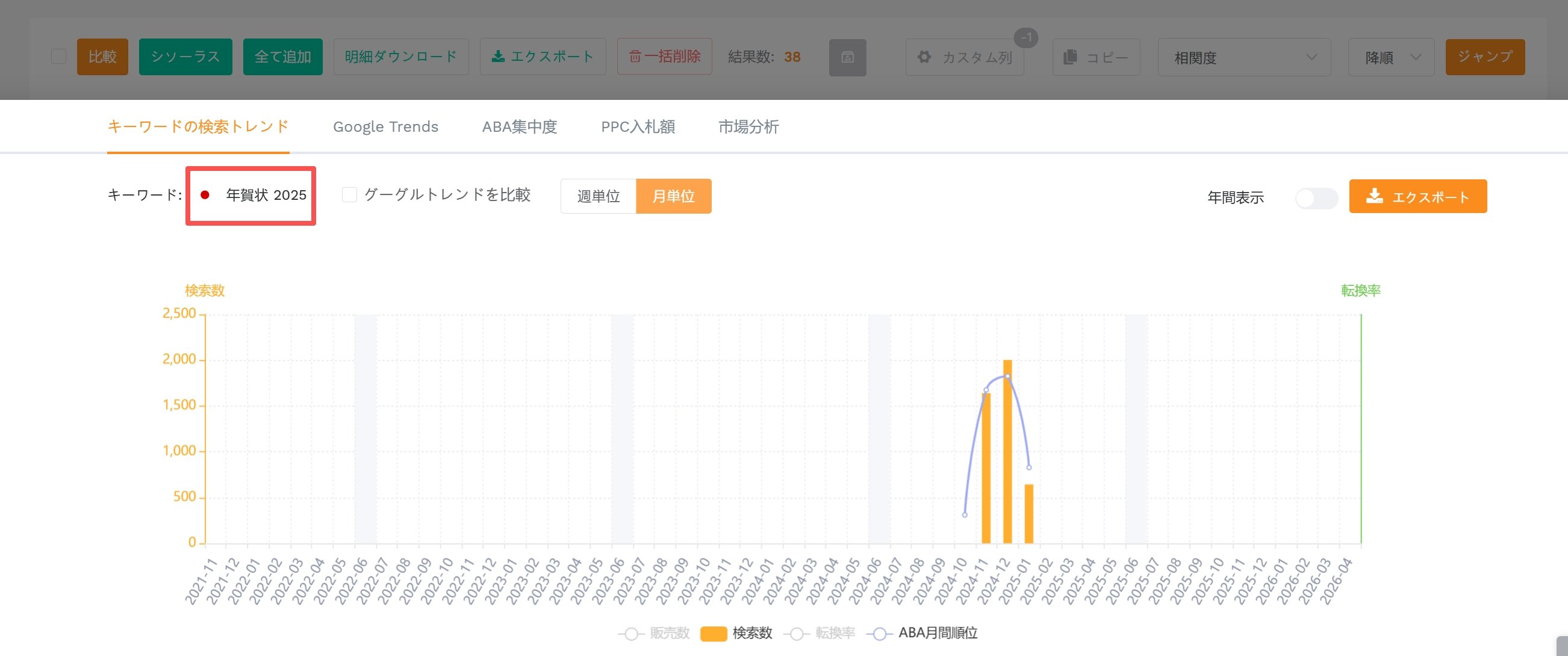This screenshot has width=1568, height=656.
Task: Tick the select-all checkbox beside 比較
Action: pos(58,57)
